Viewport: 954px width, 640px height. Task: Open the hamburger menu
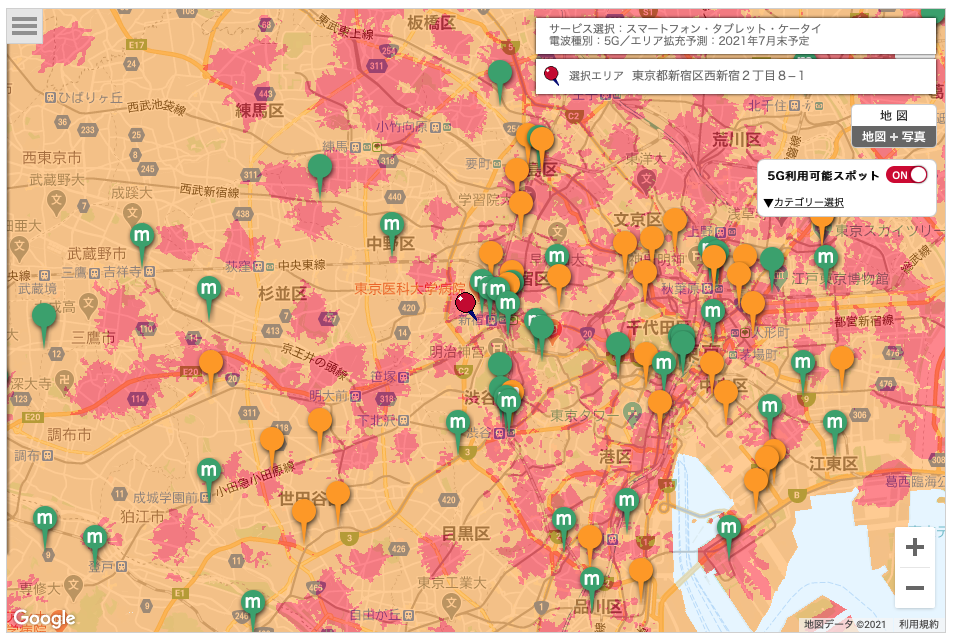point(24,26)
